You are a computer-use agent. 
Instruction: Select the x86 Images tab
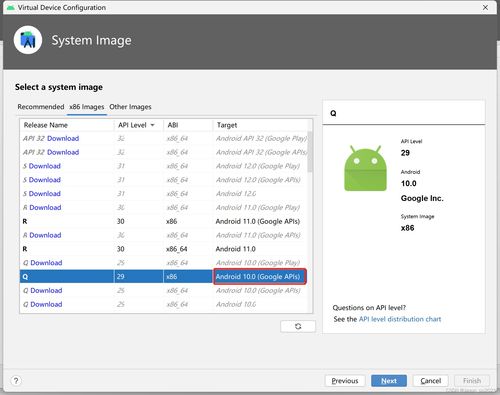point(87,107)
